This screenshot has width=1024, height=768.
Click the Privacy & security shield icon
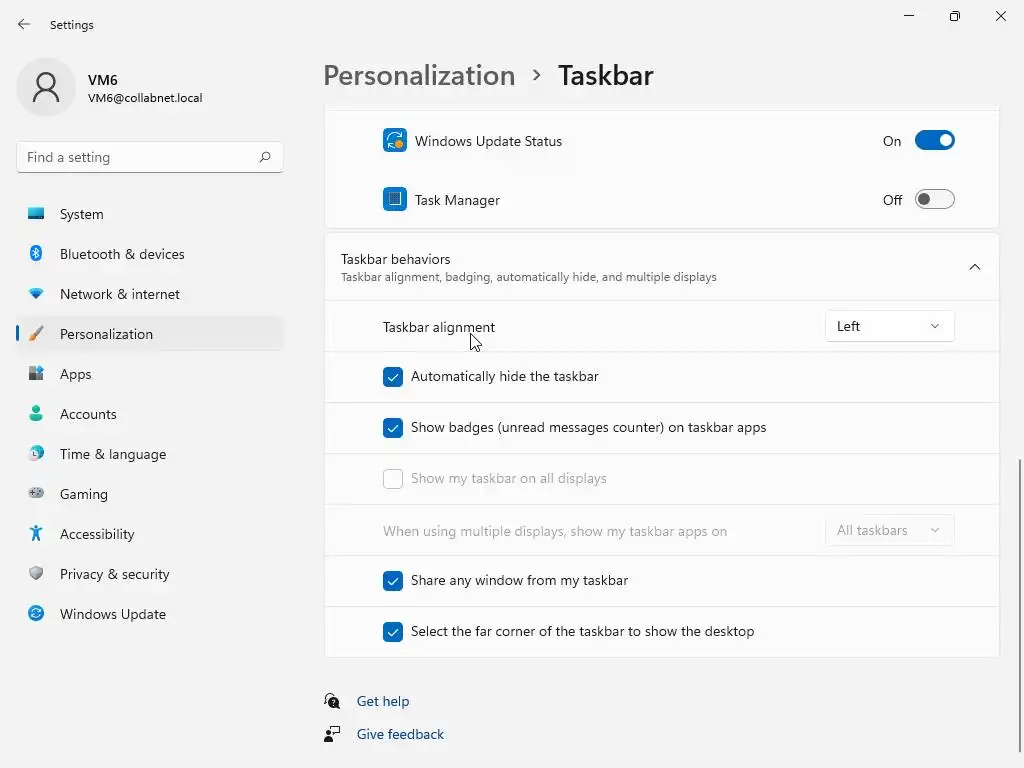pos(36,574)
